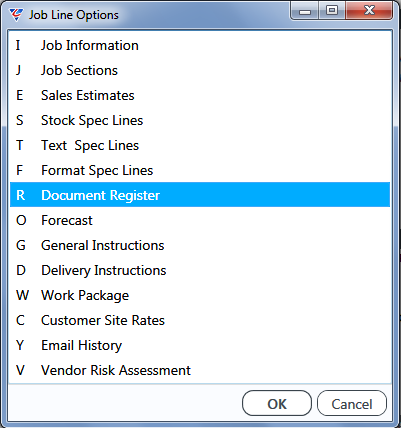401x428 pixels.
Task: Select the Job Information option
Action: (x=200, y=45)
